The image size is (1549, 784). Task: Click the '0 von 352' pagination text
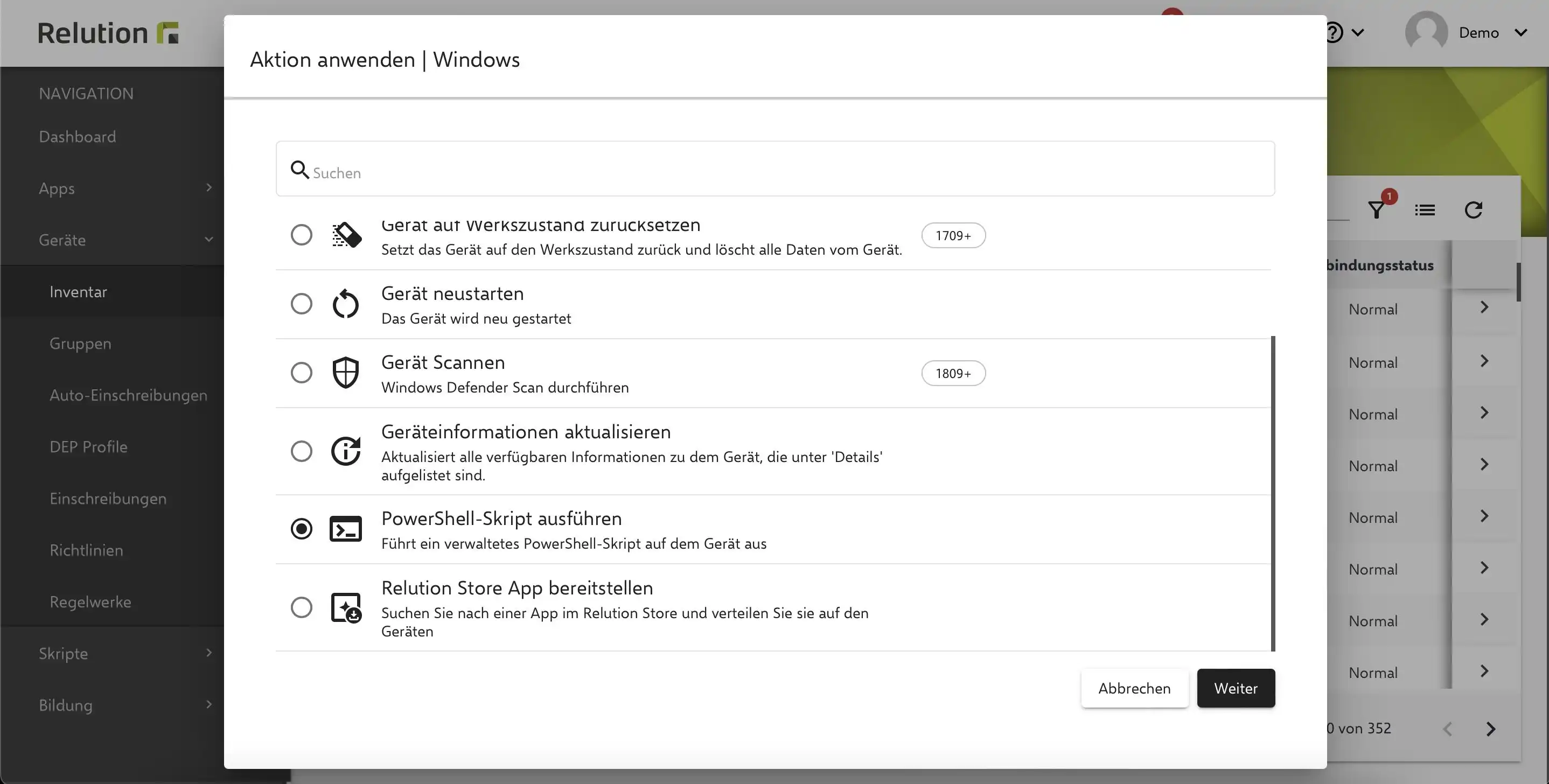click(1359, 729)
